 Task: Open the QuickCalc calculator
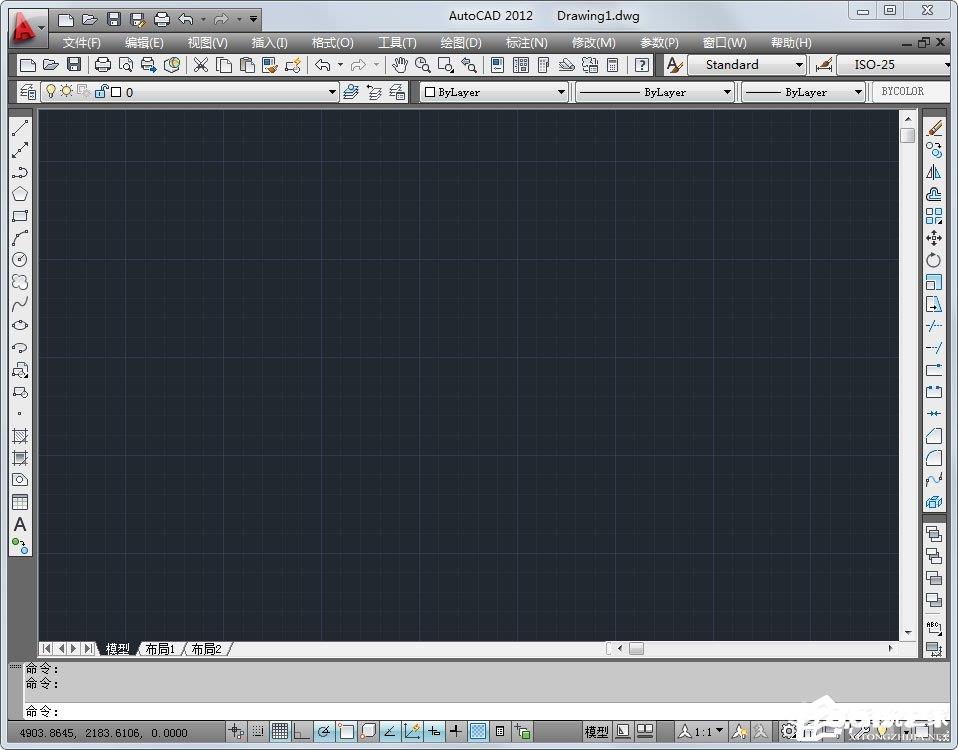pyautogui.click(x=613, y=65)
